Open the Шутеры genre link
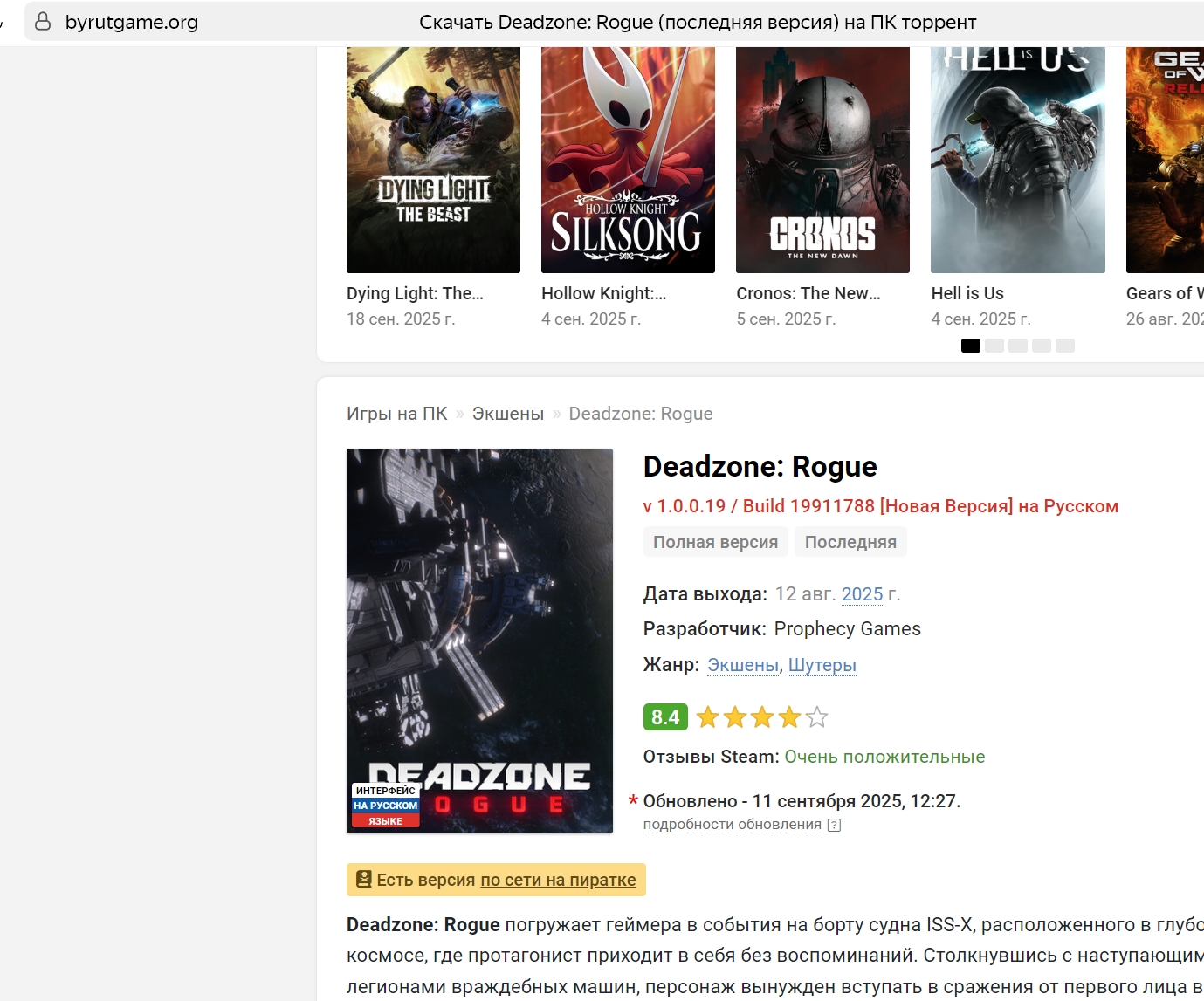The height and width of the screenshot is (1001, 1204). tap(822, 665)
